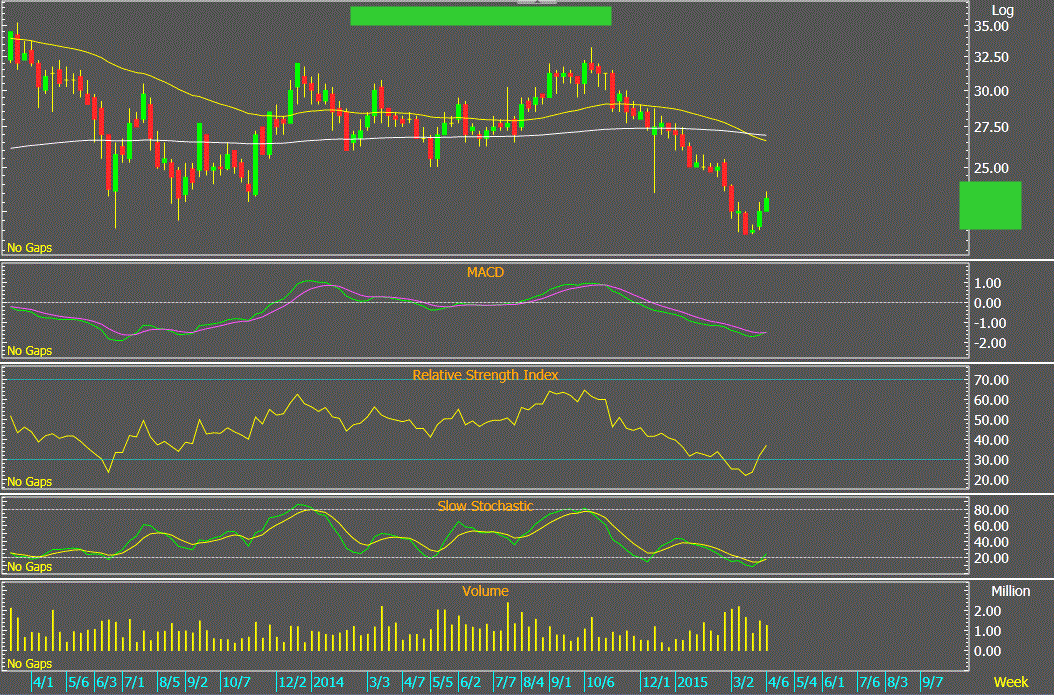The width and height of the screenshot is (1054, 695).
Task: Click No Gaps in the Volume panel
Action: [30, 664]
